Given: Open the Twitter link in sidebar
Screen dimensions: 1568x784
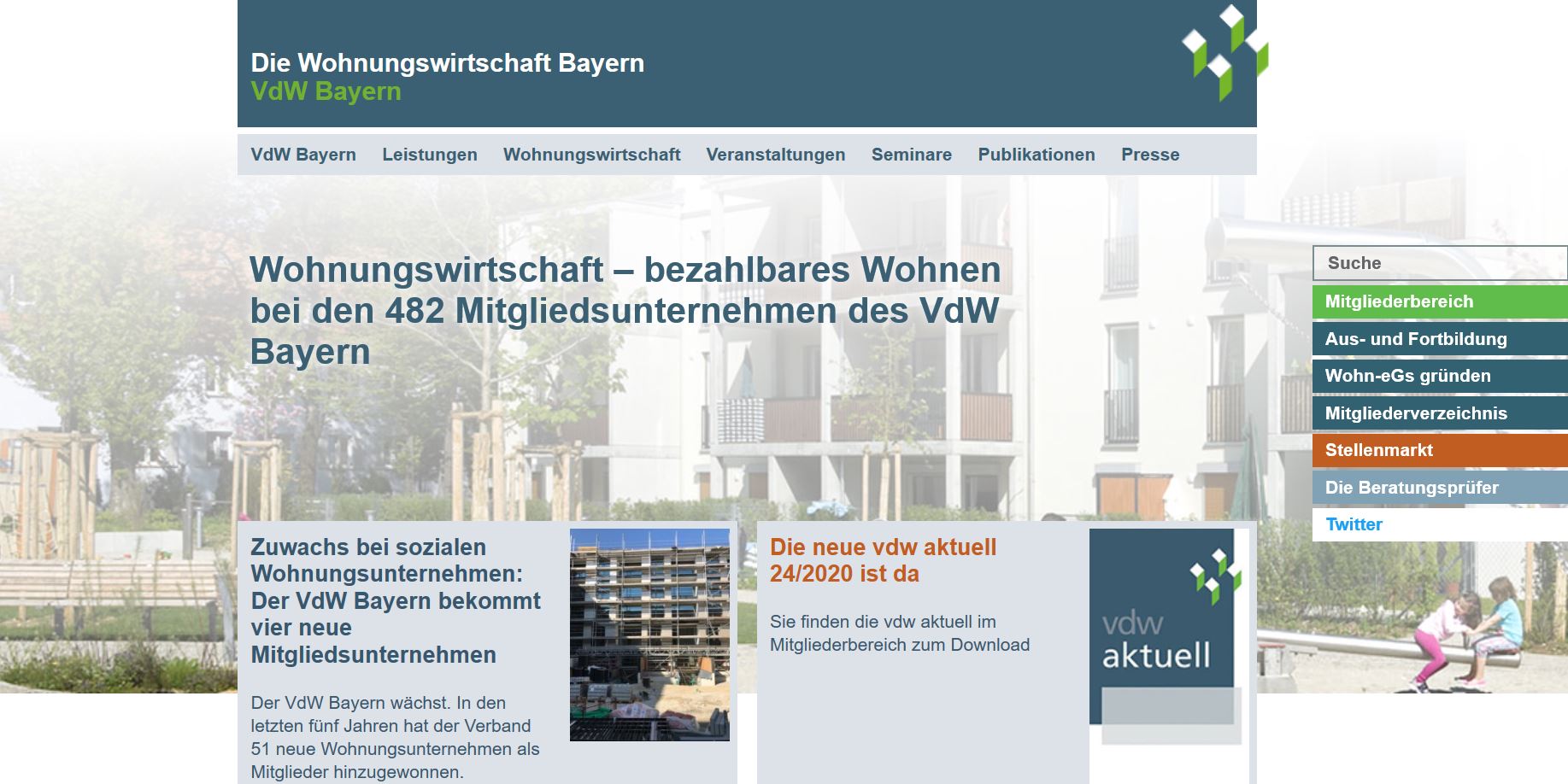Looking at the screenshot, I should [x=1440, y=524].
